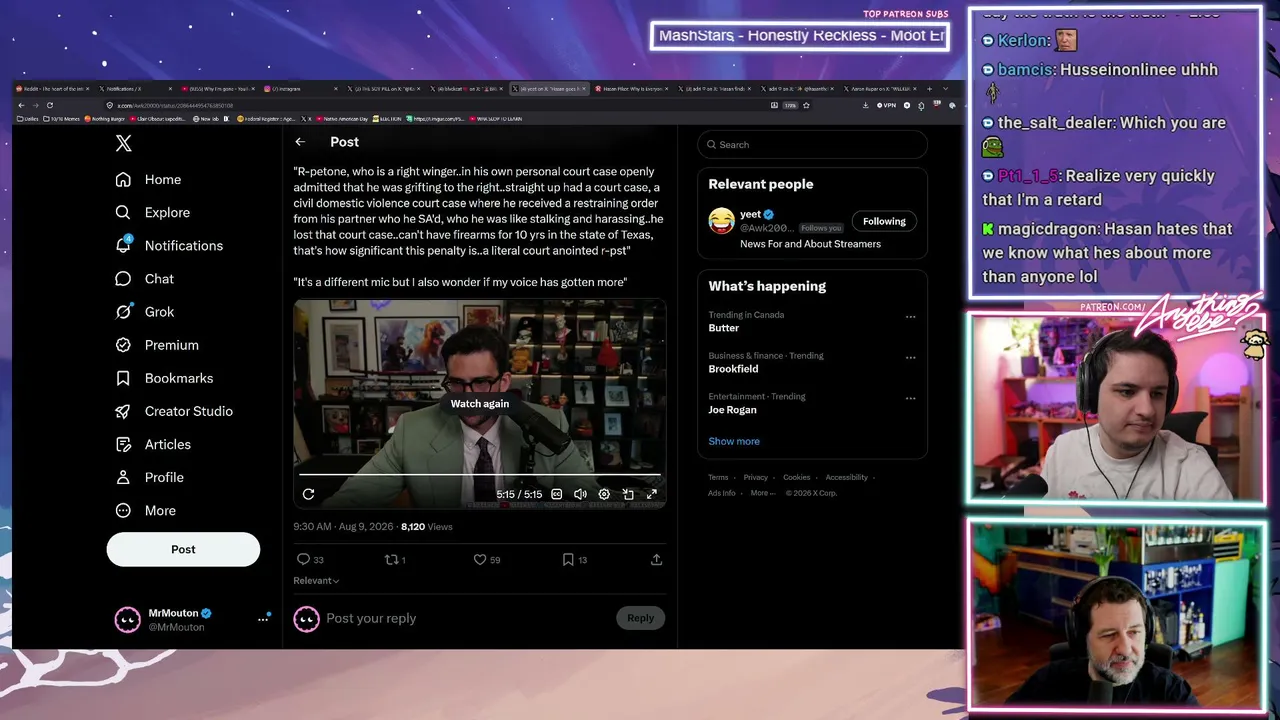Click the Following button for yeet
This screenshot has width=1280, height=720.
click(x=884, y=221)
